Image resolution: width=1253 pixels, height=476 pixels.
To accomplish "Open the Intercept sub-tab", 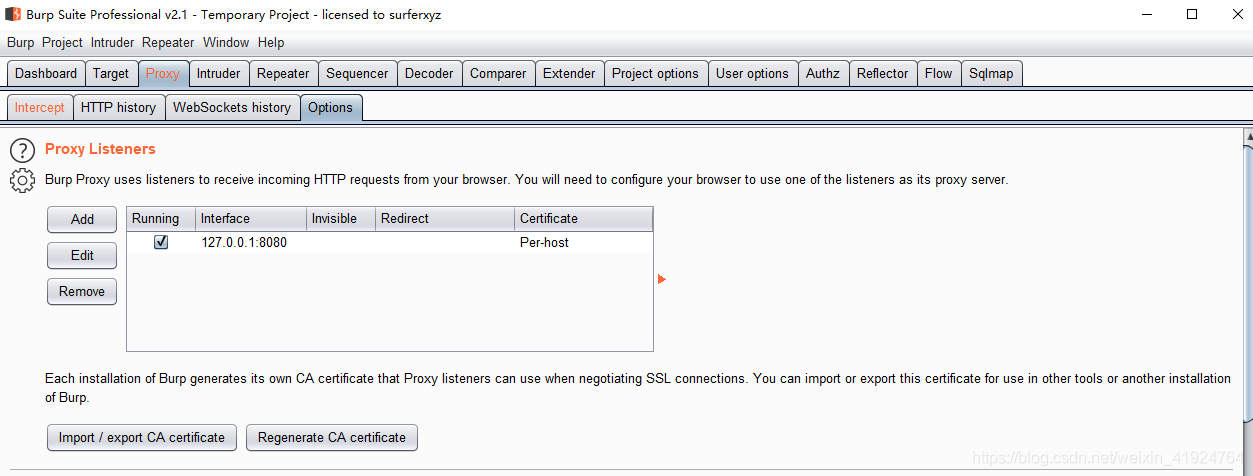I will point(40,107).
